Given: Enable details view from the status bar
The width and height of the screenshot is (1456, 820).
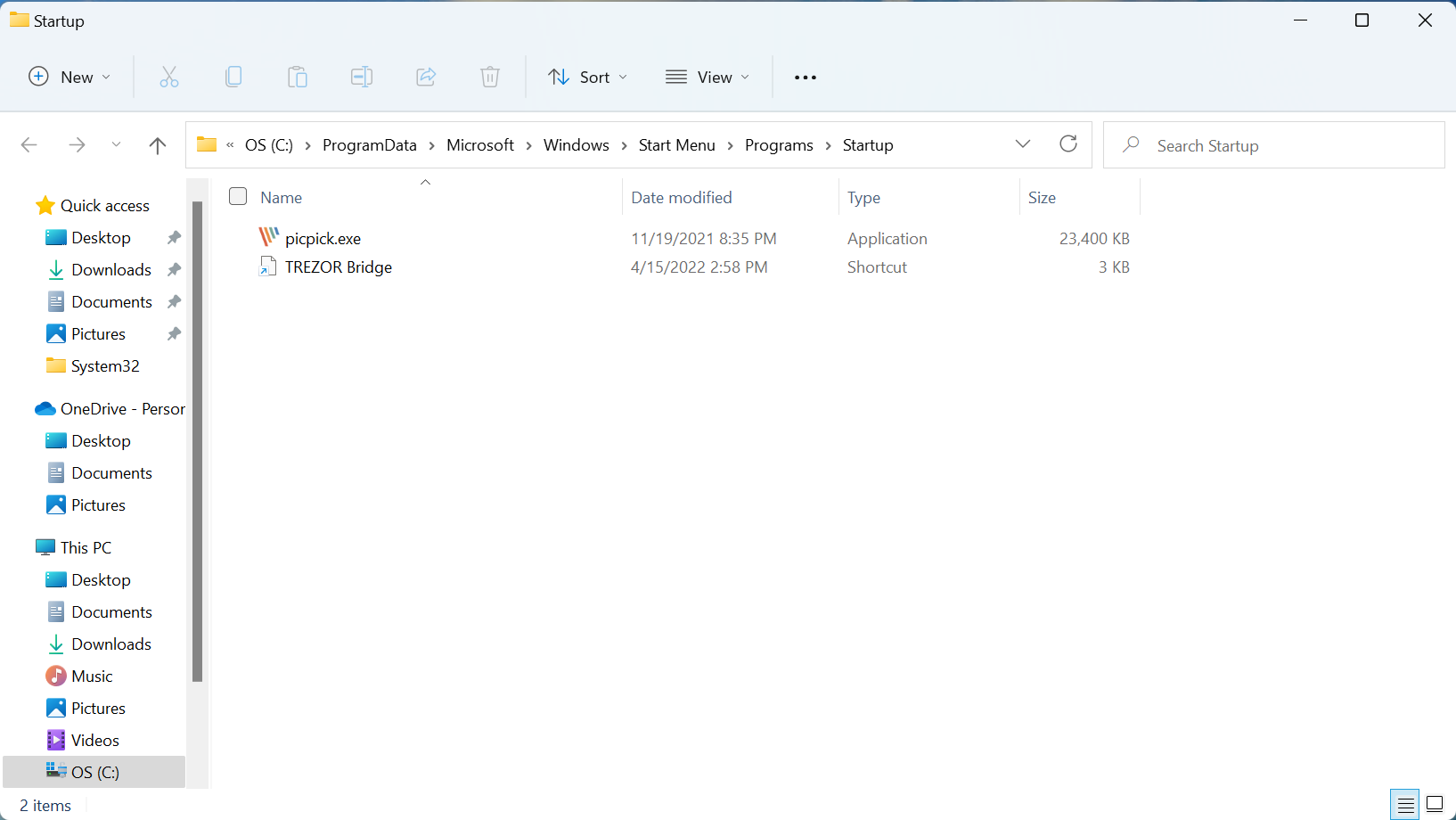Looking at the screenshot, I should pos(1404,803).
